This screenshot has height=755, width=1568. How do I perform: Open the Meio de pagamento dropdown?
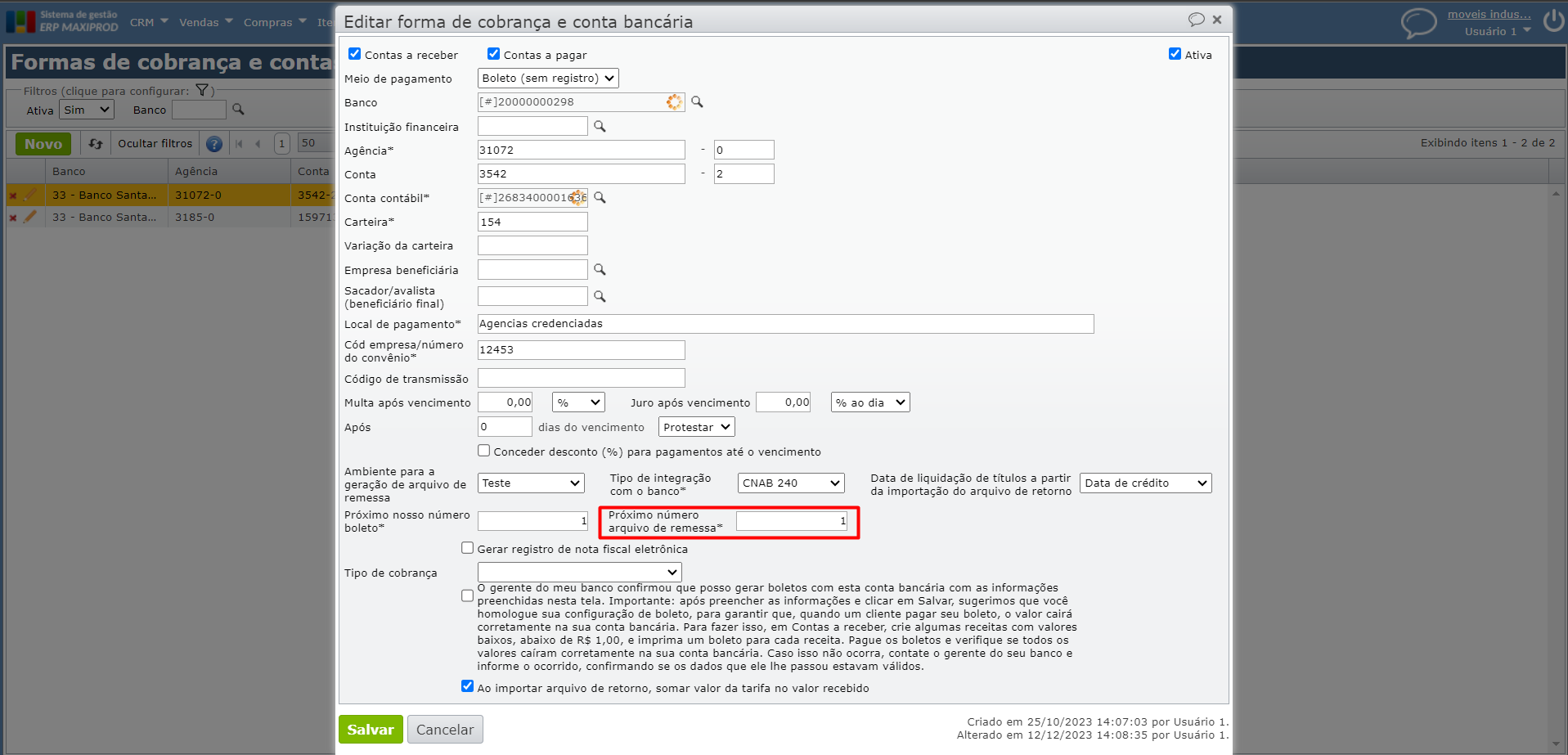(x=548, y=79)
